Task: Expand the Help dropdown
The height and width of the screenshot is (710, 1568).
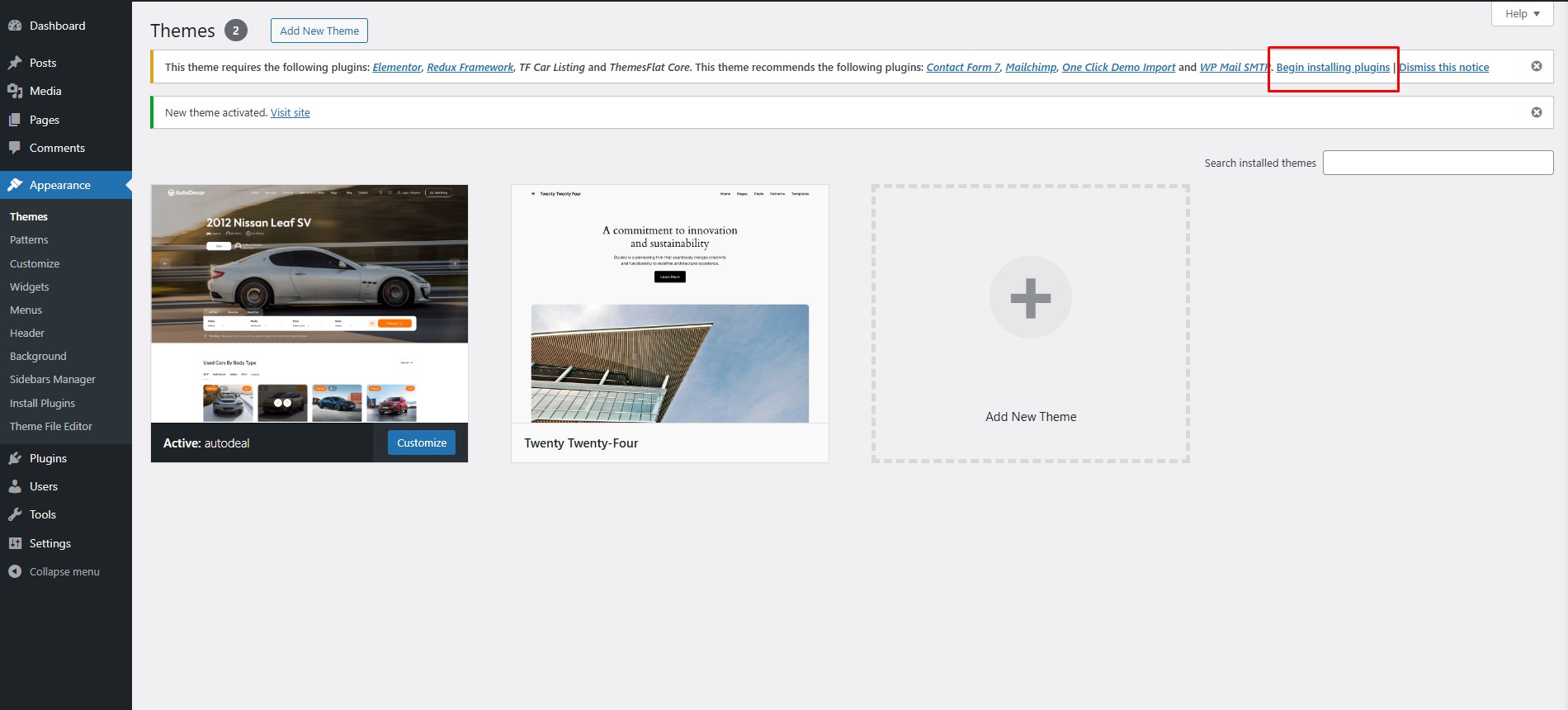Action: tap(1523, 13)
